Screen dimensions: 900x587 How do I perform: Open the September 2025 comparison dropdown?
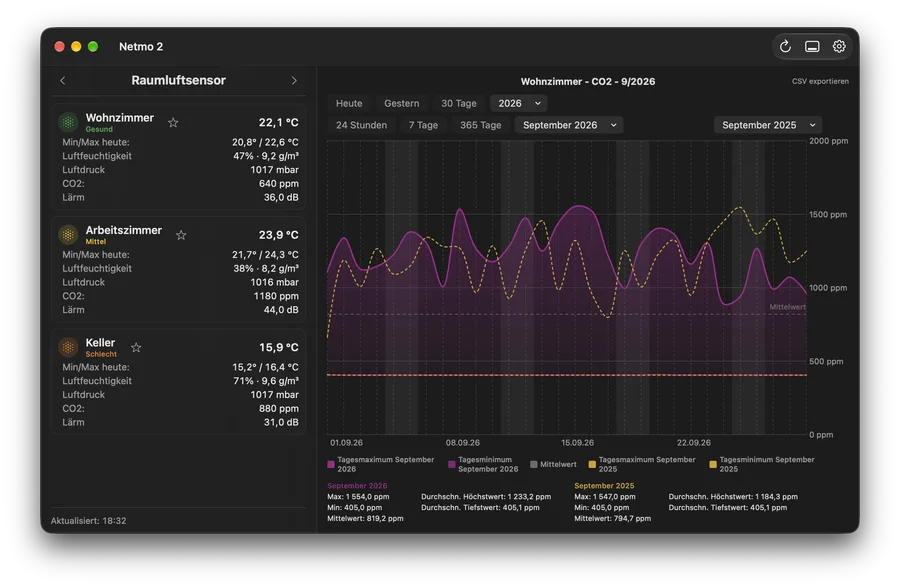point(768,125)
